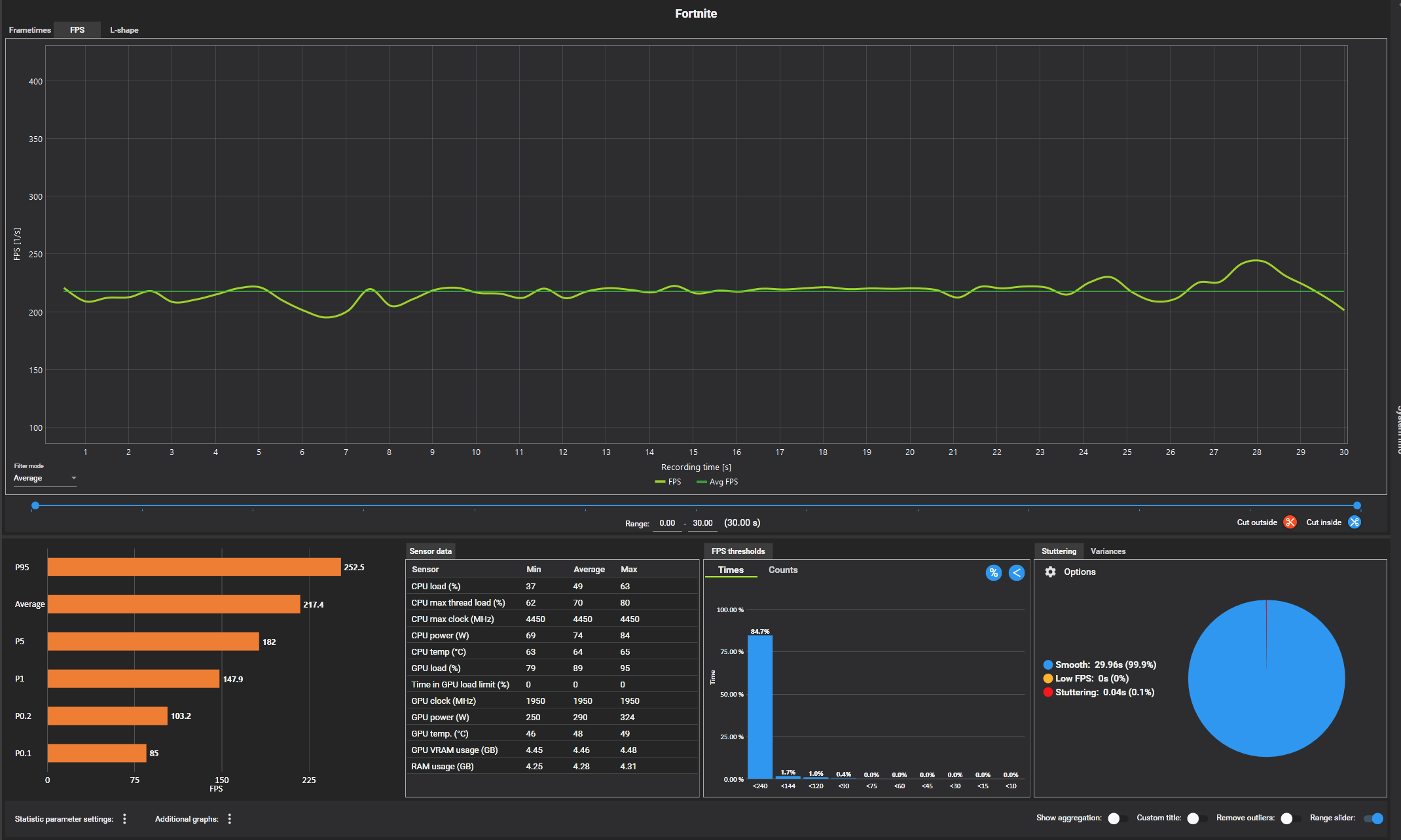Switch to the L-shape tab
This screenshot has height=840, width=1401.
coord(124,30)
